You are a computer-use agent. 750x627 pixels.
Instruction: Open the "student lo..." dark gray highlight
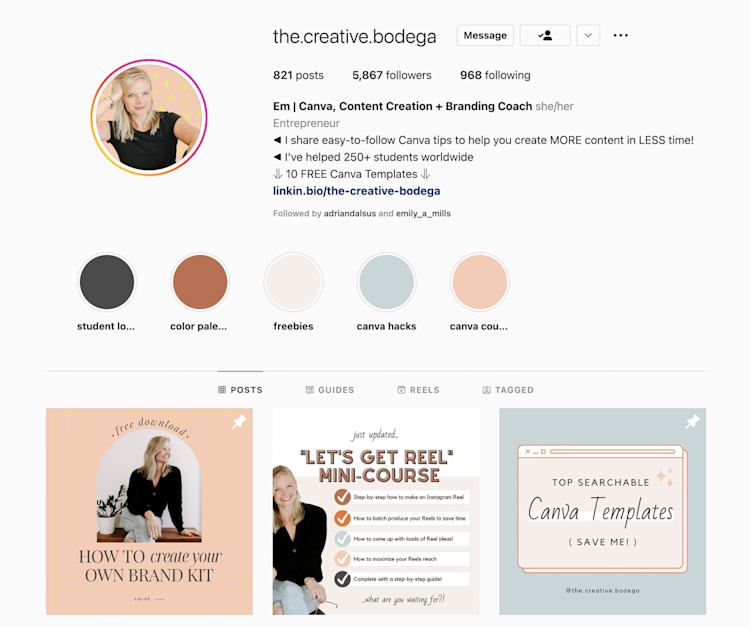[107, 282]
